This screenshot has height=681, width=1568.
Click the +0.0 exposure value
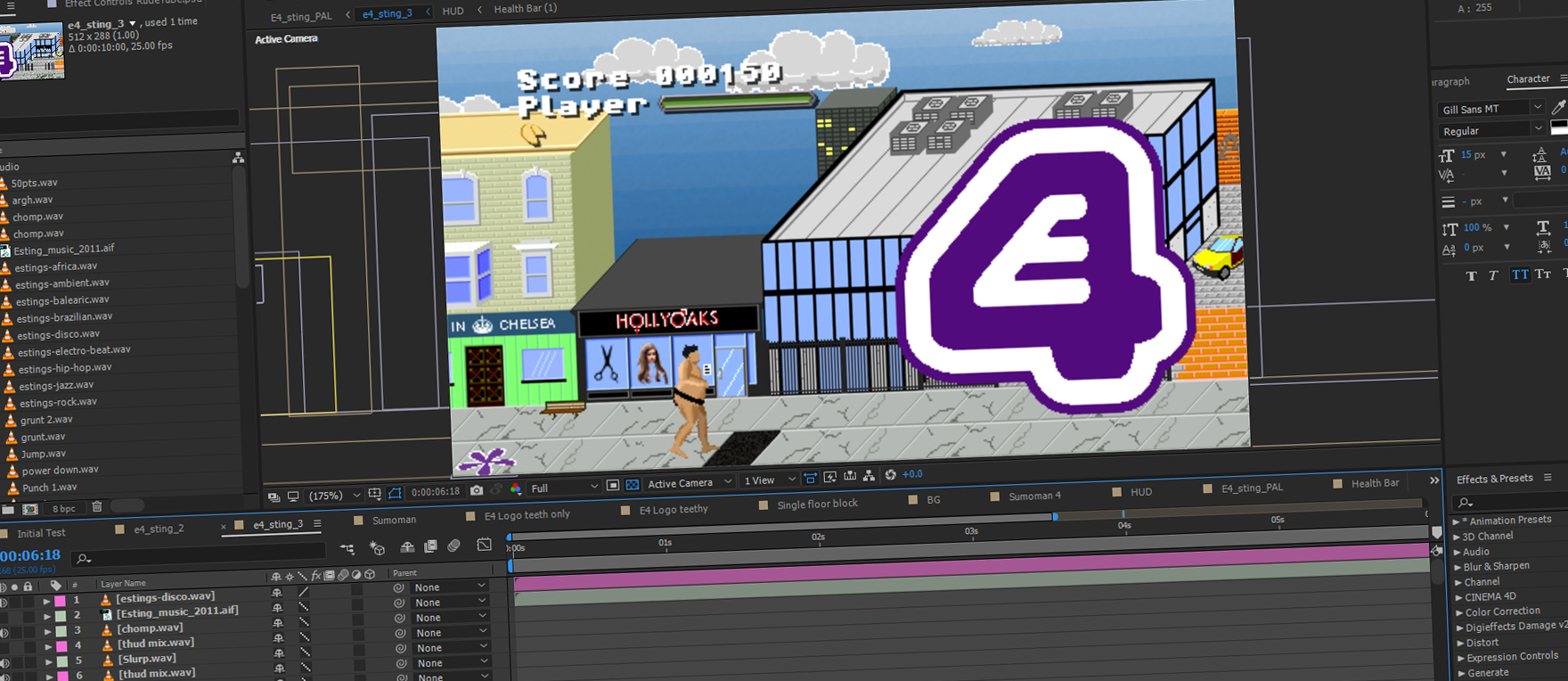tap(912, 474)
